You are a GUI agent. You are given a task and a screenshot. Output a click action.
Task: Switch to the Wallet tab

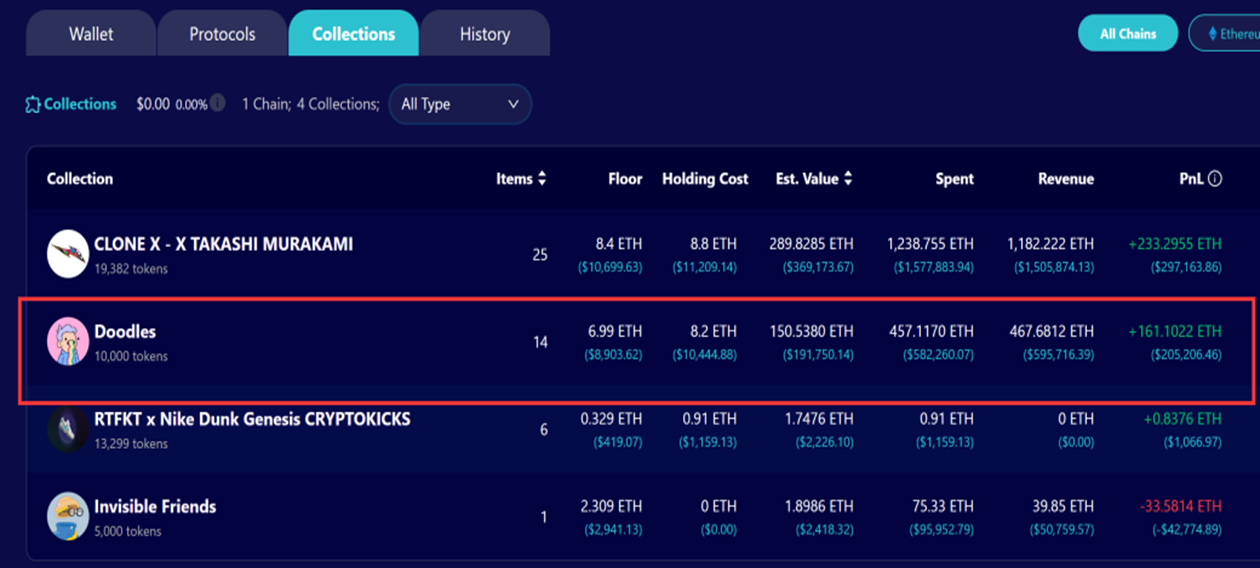coord(91,34)
